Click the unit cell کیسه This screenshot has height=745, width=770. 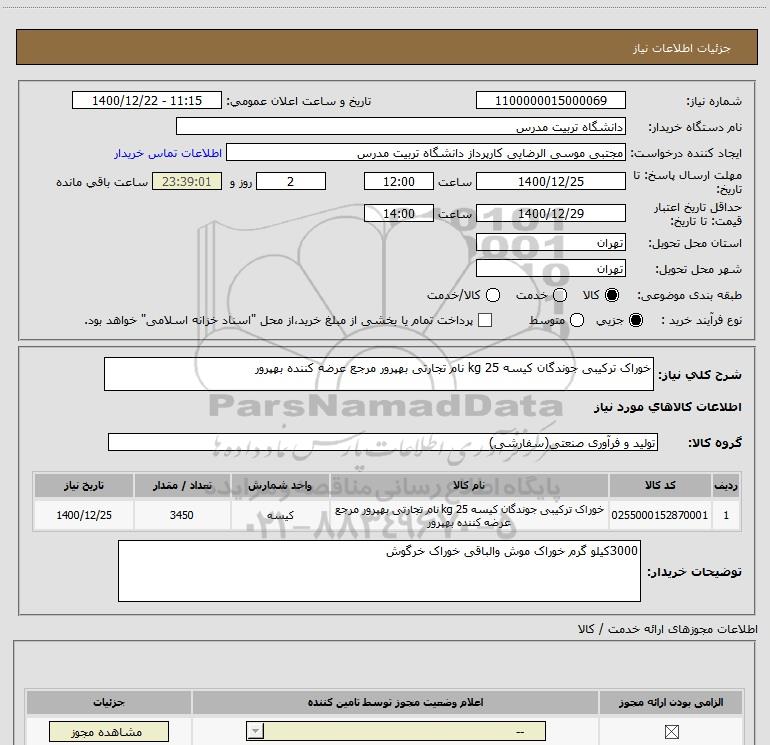tap(280, 515)
